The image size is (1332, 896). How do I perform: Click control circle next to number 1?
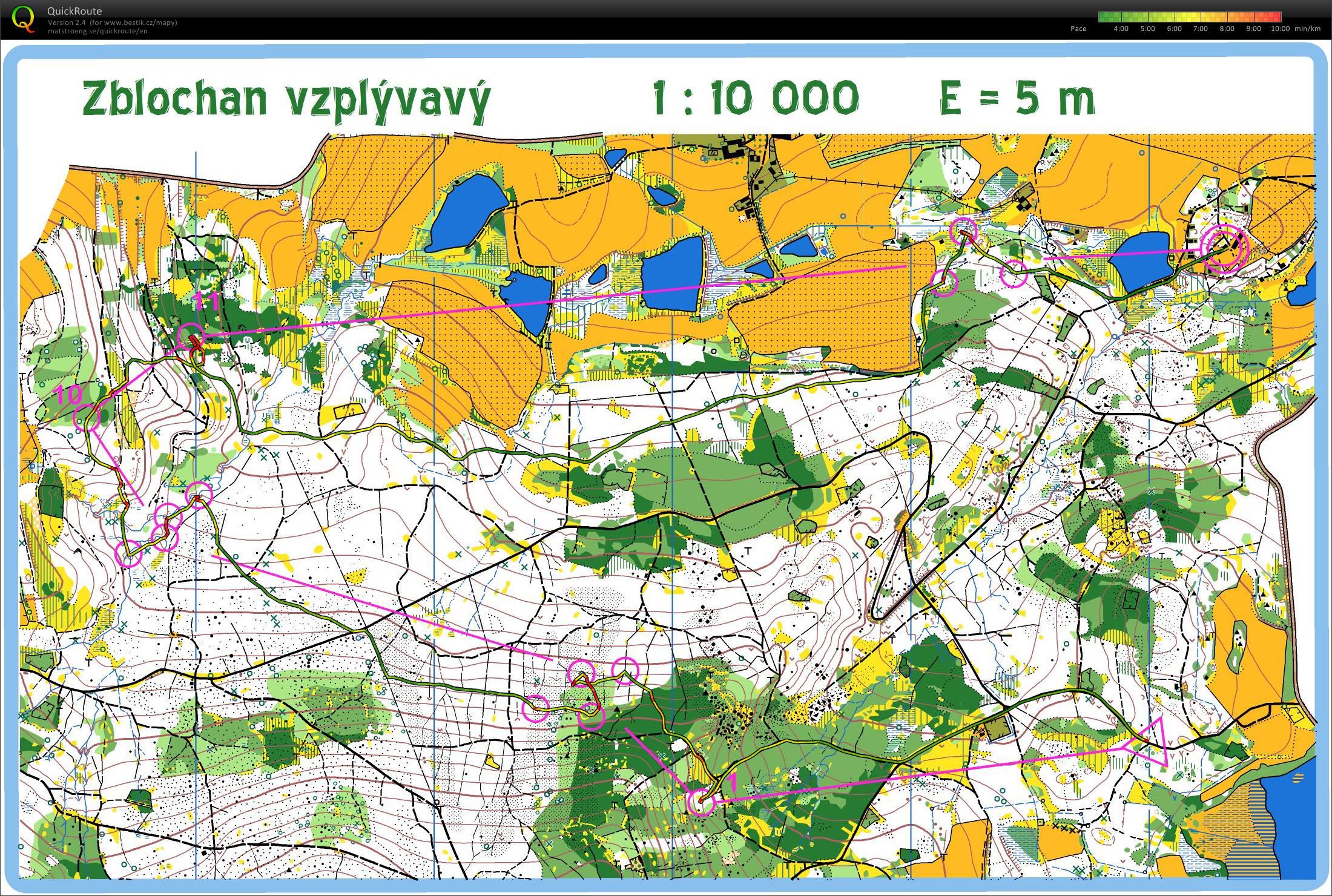[702, 803]
